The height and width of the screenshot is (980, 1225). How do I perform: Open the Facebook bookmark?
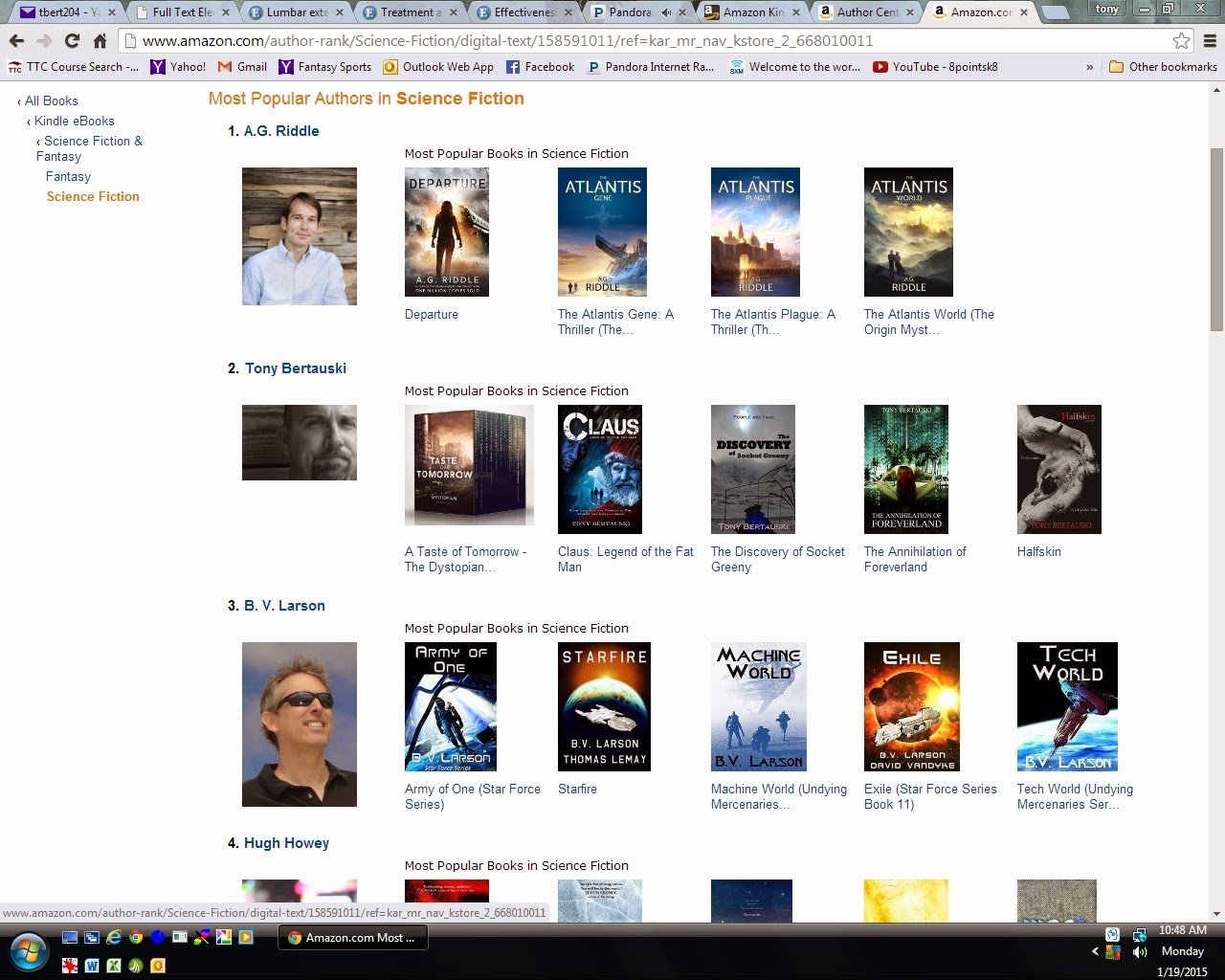coord(541,67)
